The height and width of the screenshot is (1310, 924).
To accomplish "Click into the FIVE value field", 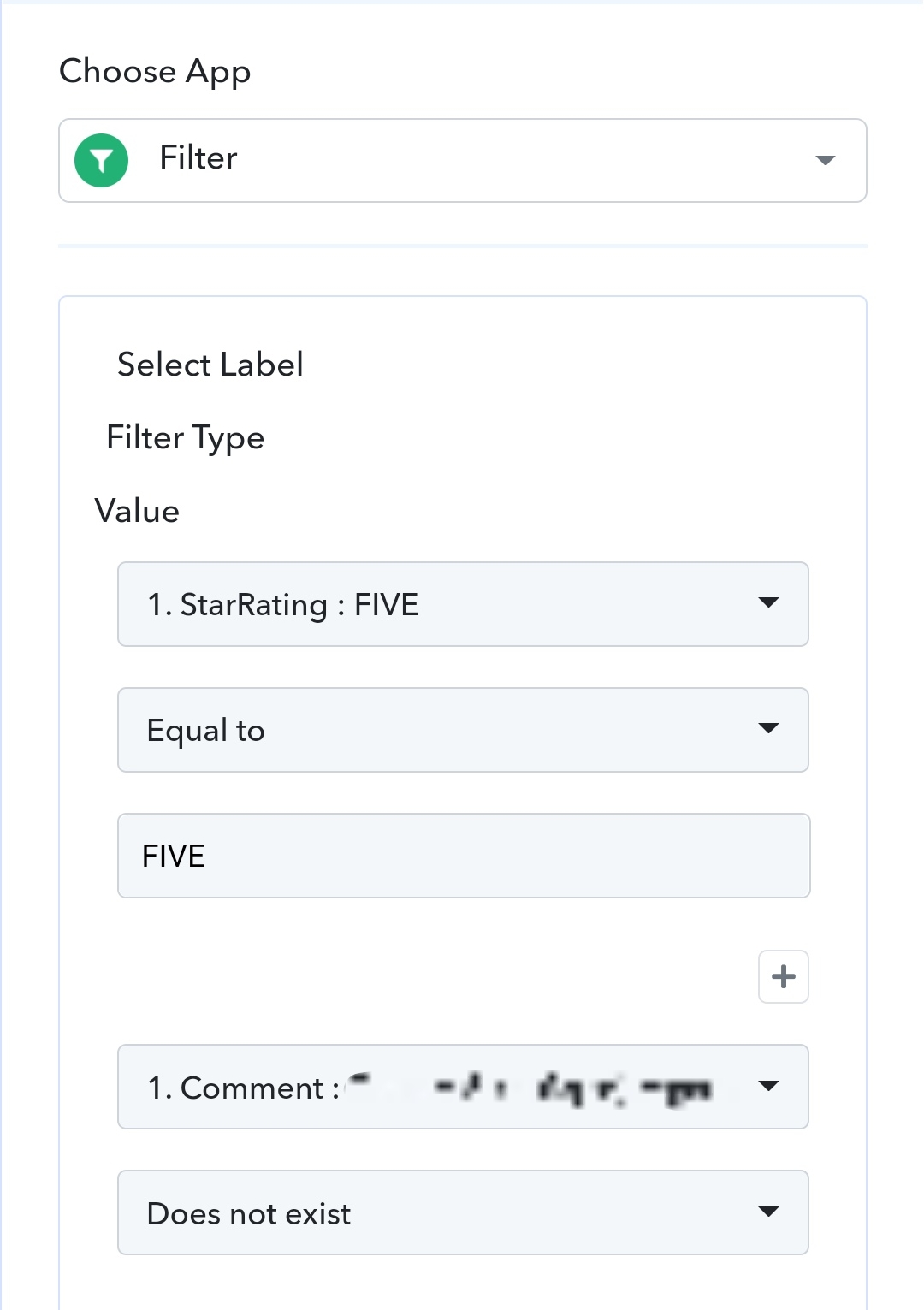I will click(464, 856).
